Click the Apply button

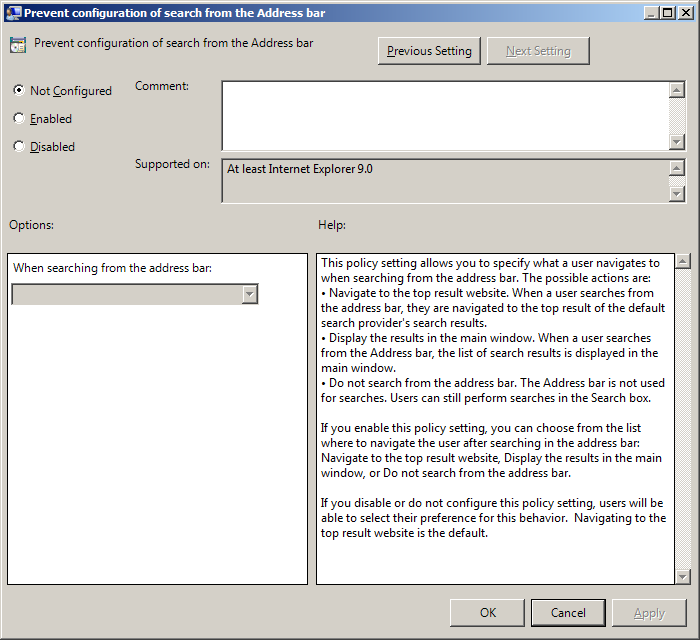pyautogui.click(x=649, y=612)
